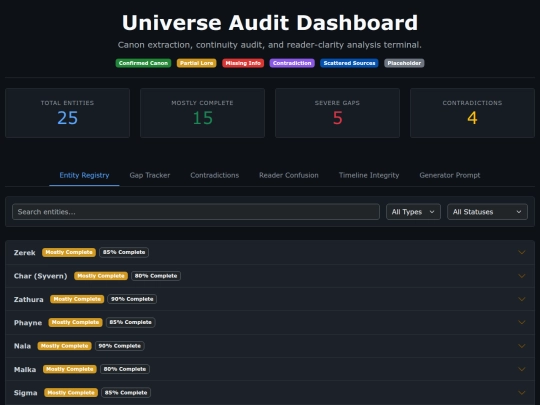
Task: Click Zerek's Mostly Complete status badge
Action: click(69, 252)
